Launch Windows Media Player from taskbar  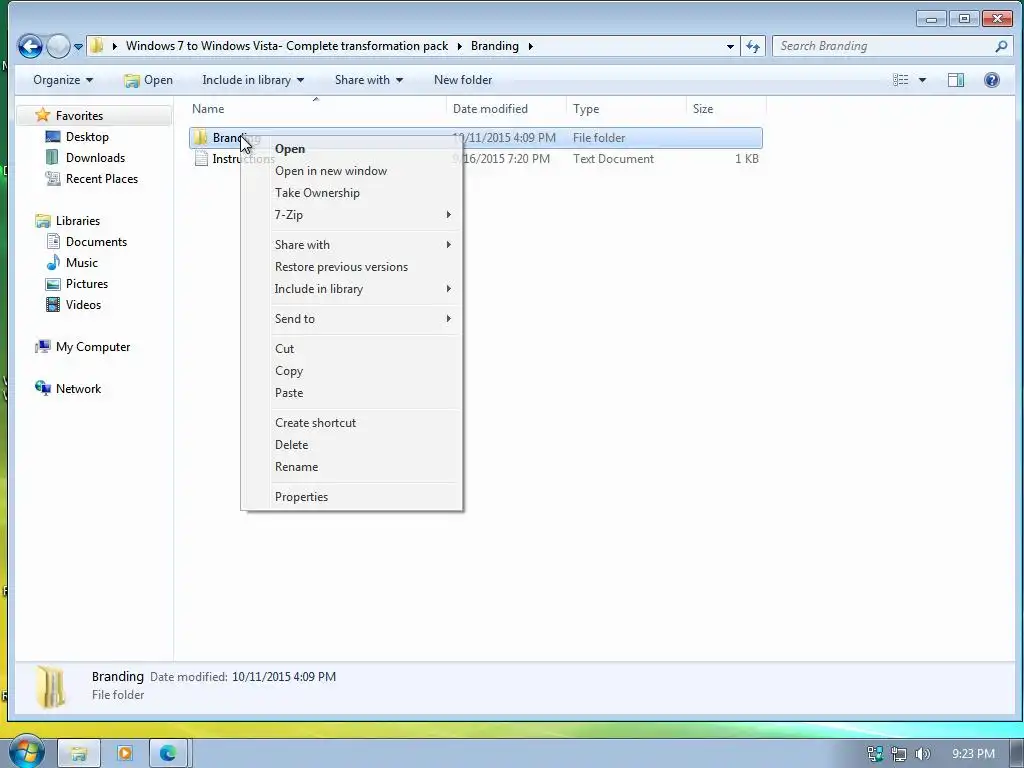coord(124,754)
